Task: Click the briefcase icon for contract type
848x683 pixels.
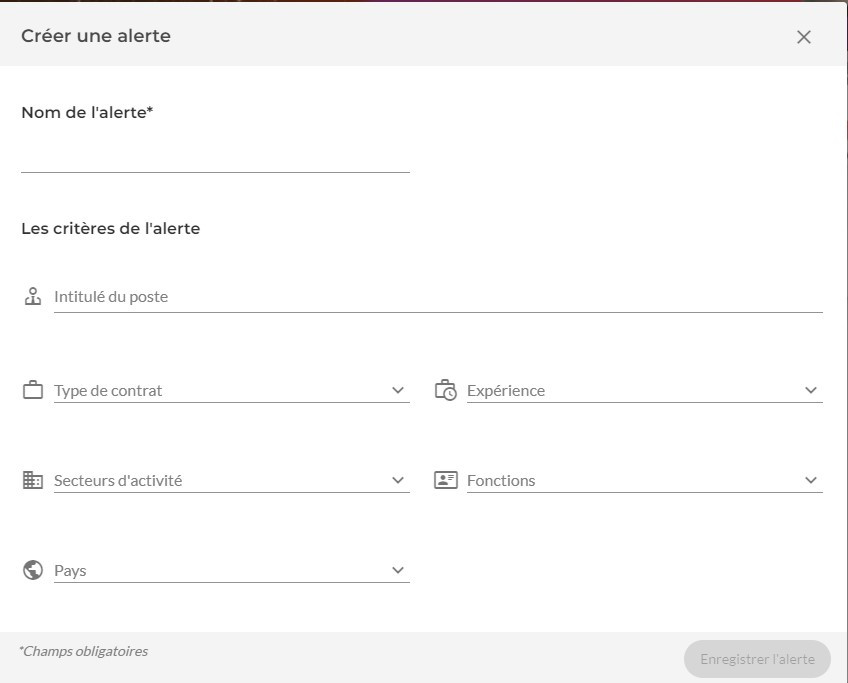Action: (33, 390)
